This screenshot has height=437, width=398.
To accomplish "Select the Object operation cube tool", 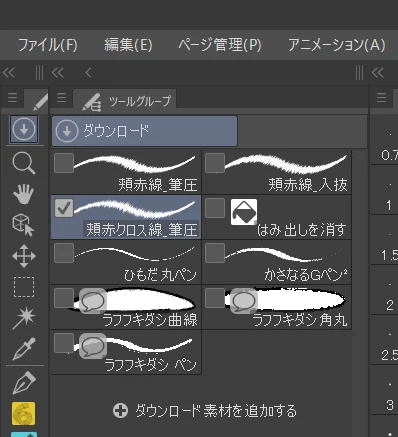I will point(23,225).
